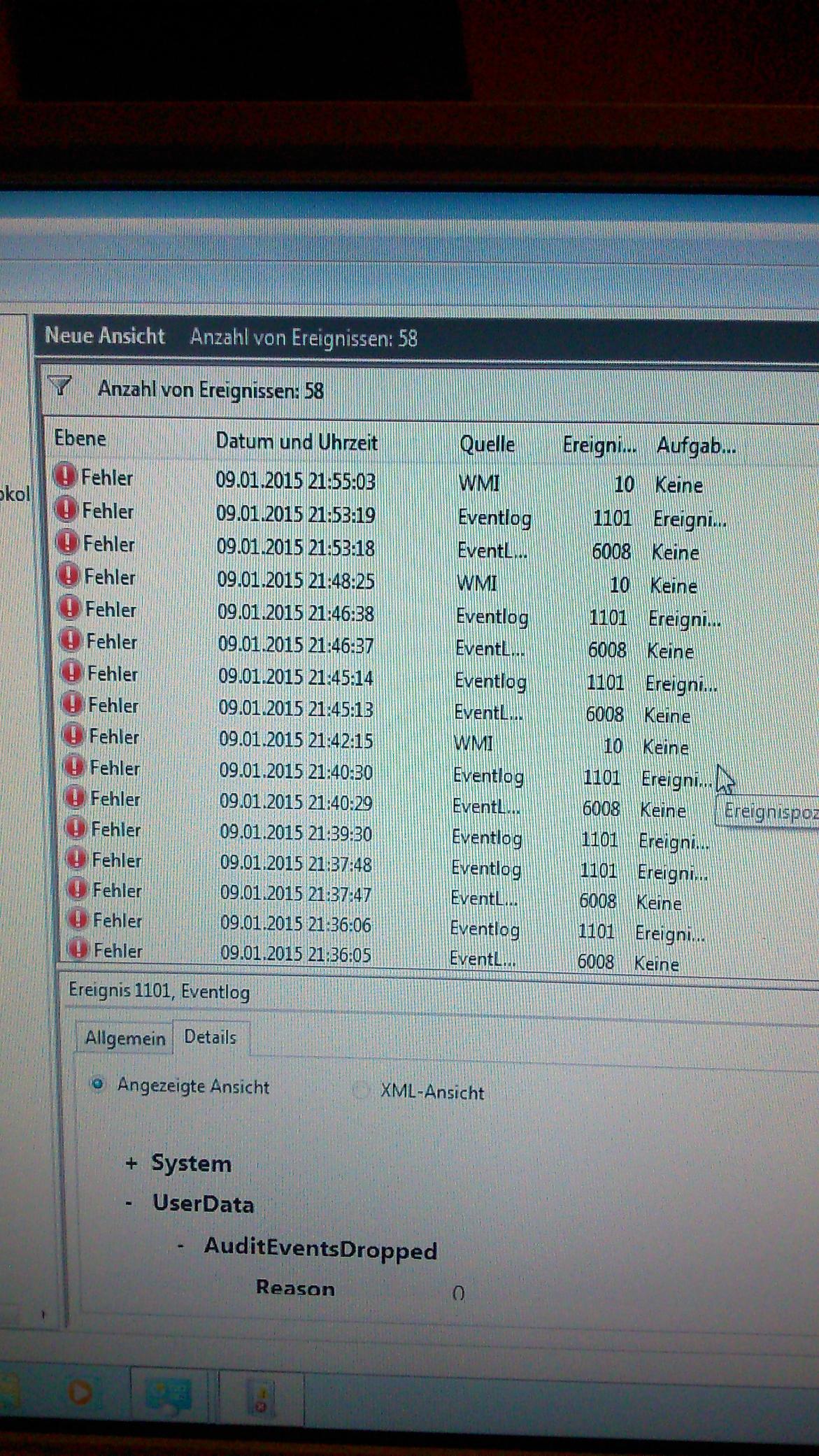
Task: Click error icon of the 21:45:13 event
Action: [x=73, y=704]
